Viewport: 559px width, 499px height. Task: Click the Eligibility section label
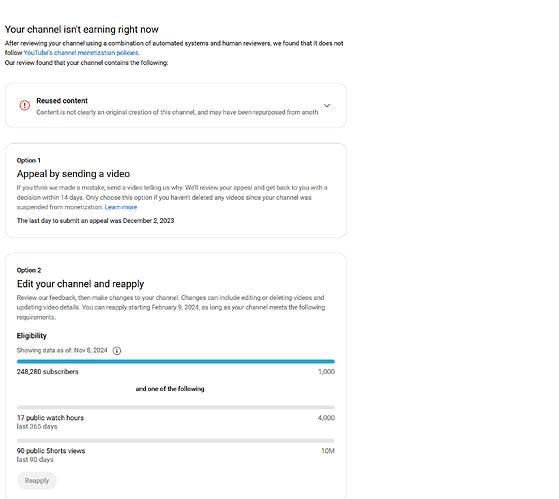[32, 336]
